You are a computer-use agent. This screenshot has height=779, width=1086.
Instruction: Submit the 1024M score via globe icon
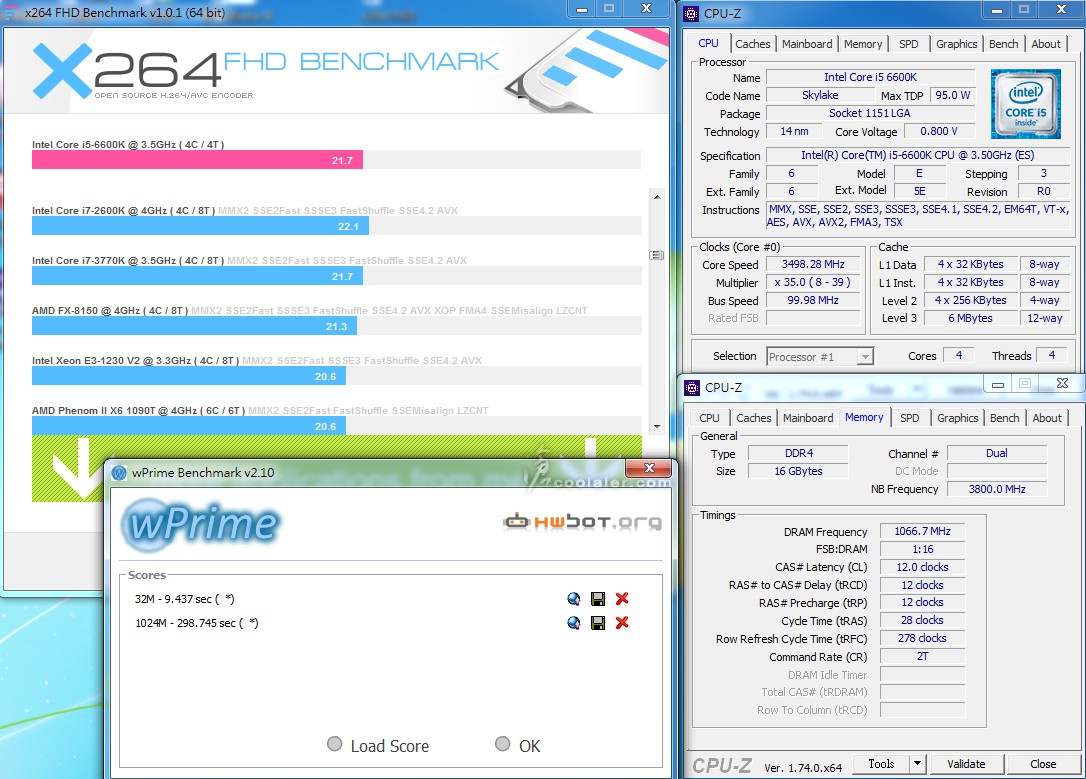tap(574, 623)
